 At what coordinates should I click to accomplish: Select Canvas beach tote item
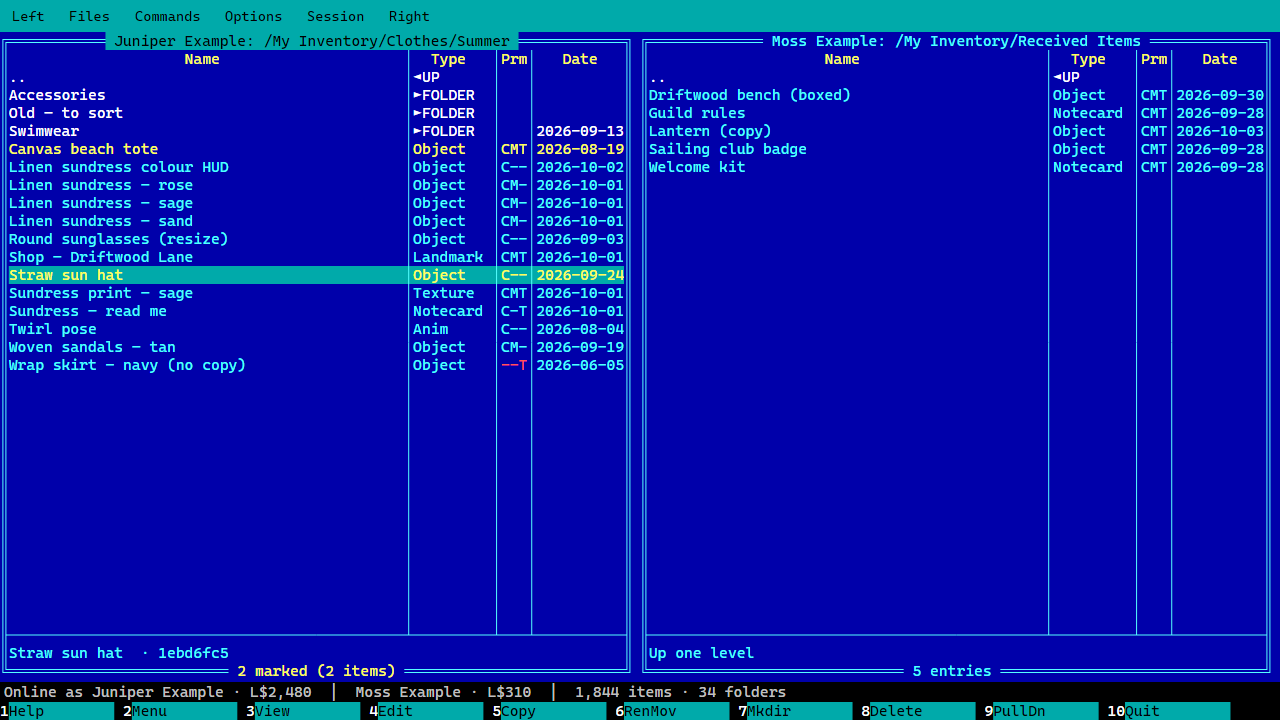tap(316, 149)
